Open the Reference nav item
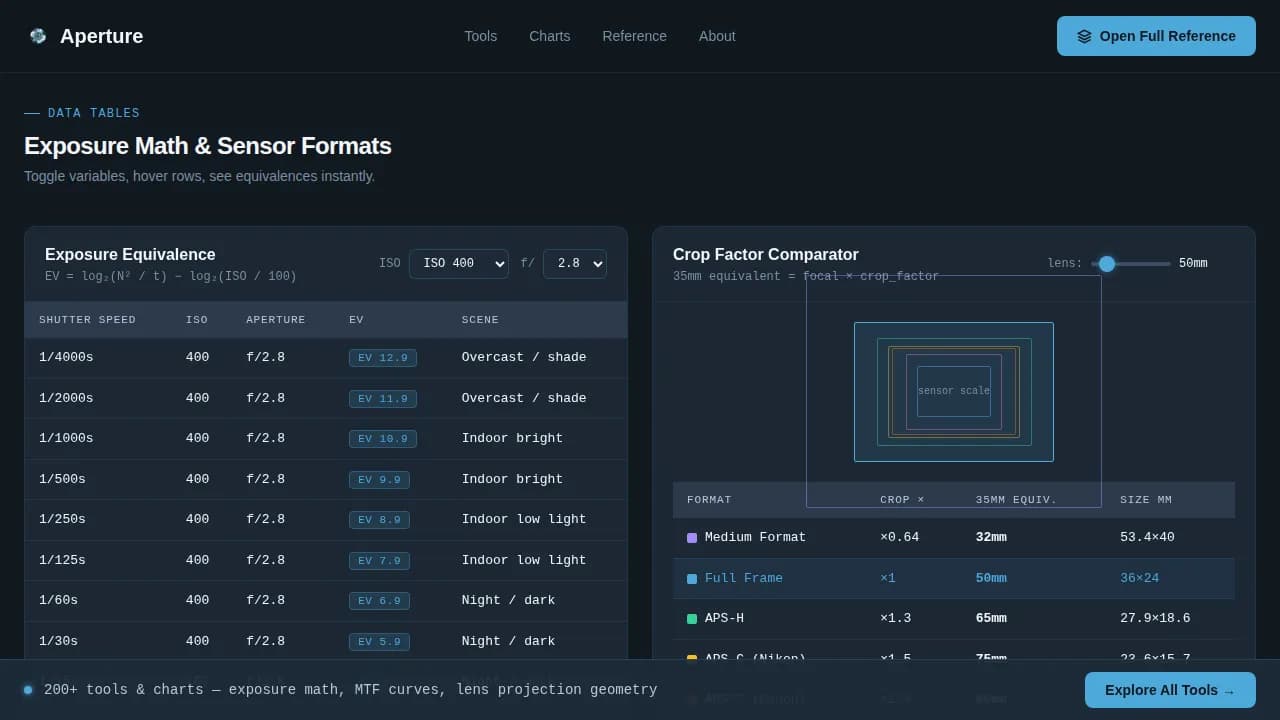 (x=634, y=36)
